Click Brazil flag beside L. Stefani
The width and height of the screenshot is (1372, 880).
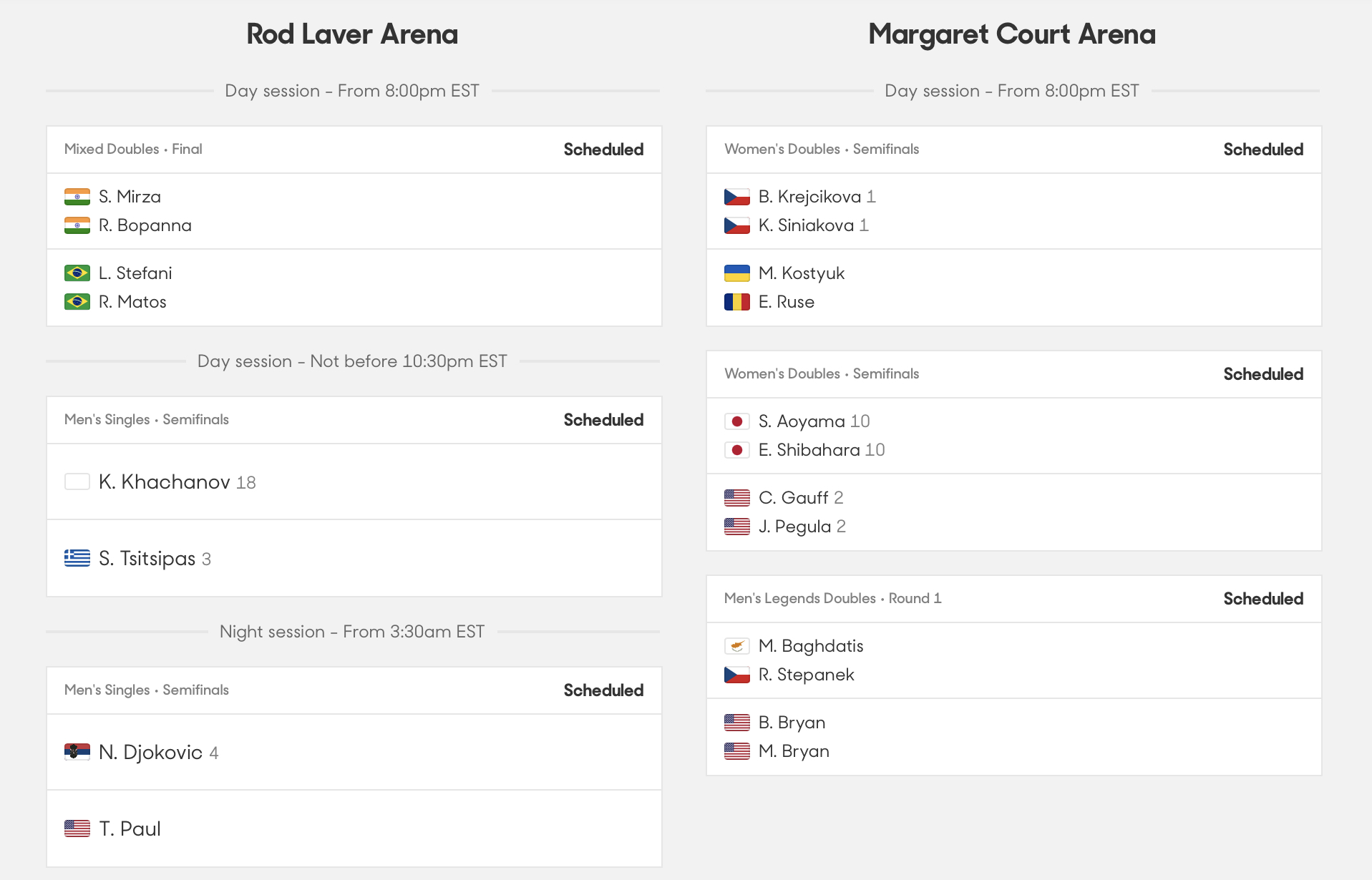tap(77, 273)
